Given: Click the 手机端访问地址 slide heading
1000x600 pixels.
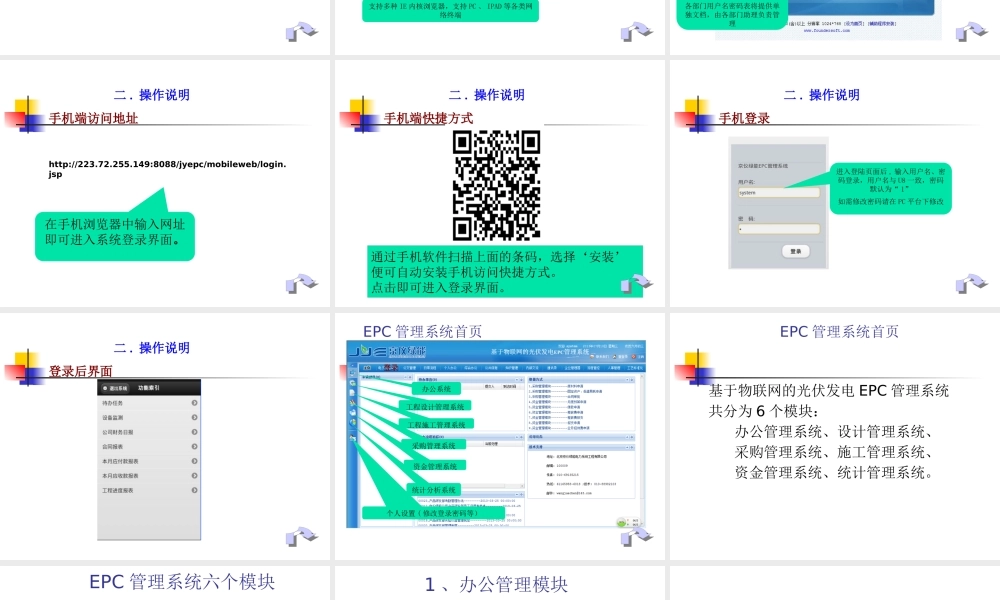Looking at the screenshot, I should 94,118.
